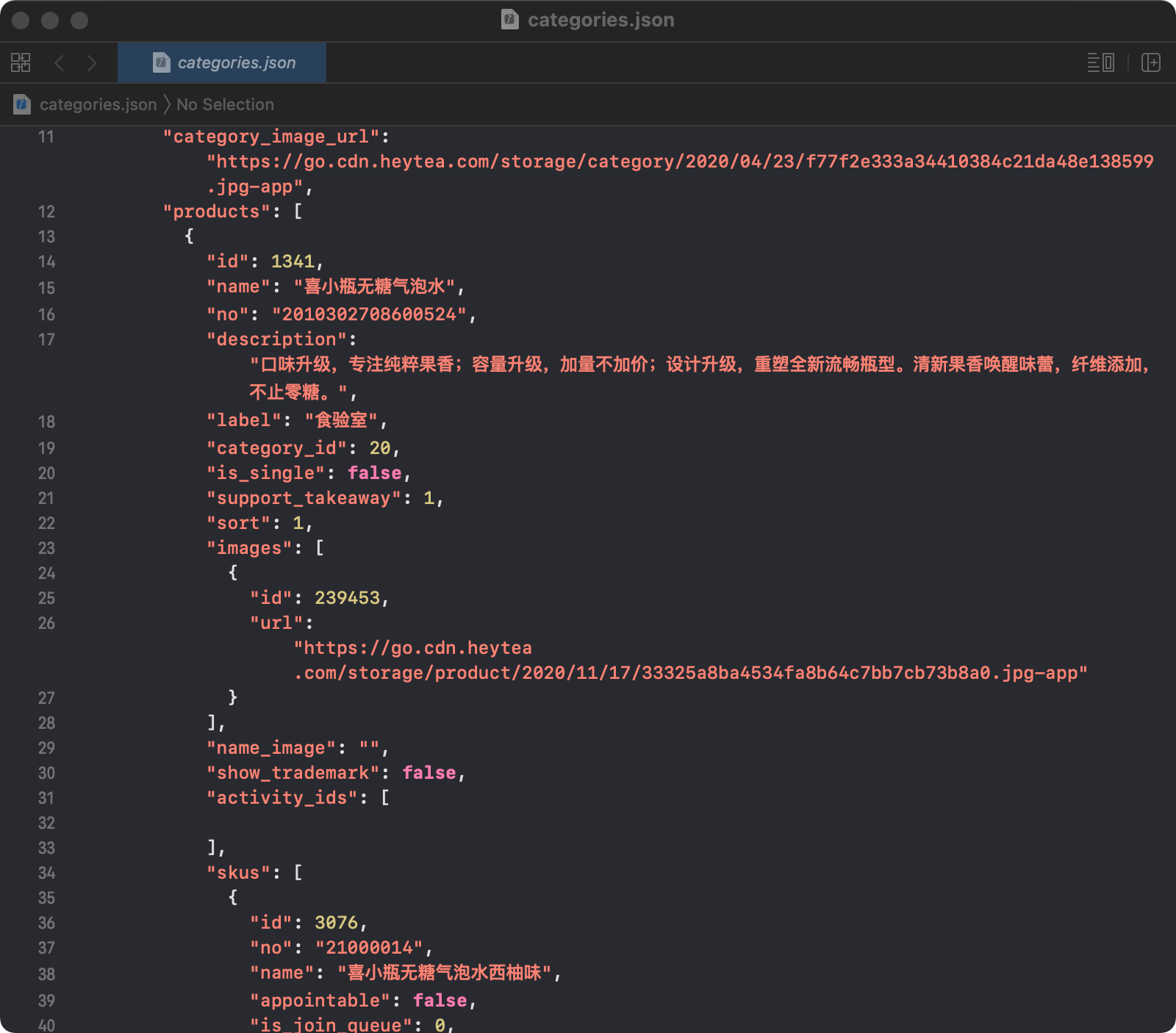Click the sku no value "21000014"
The image size is (1176, 1033).
coord(369,948)
